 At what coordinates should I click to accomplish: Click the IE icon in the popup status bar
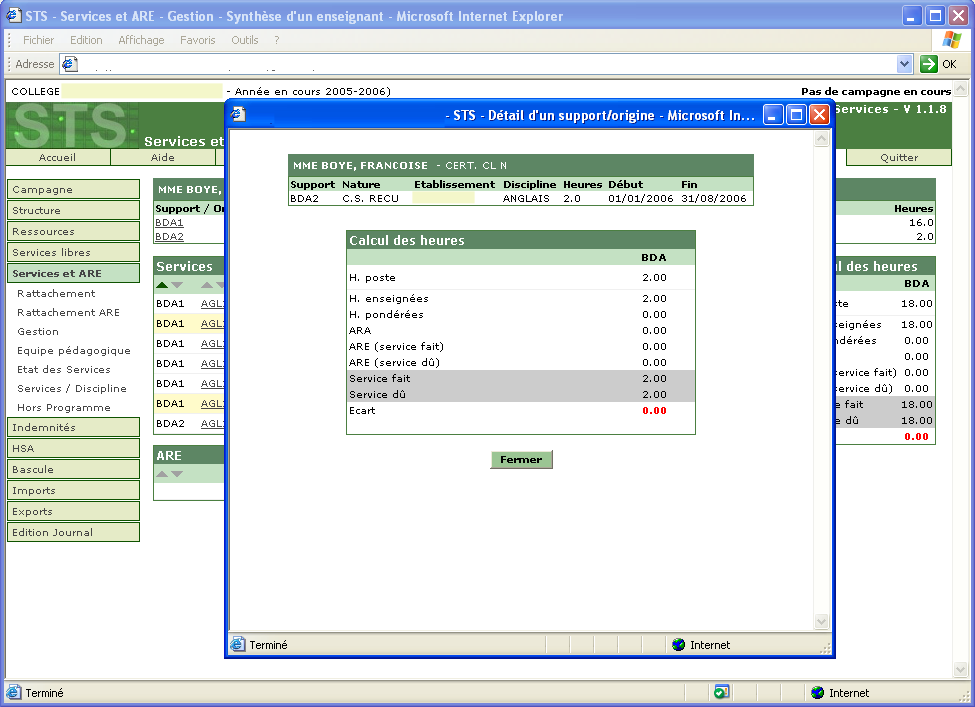click(x=238, y=644)
